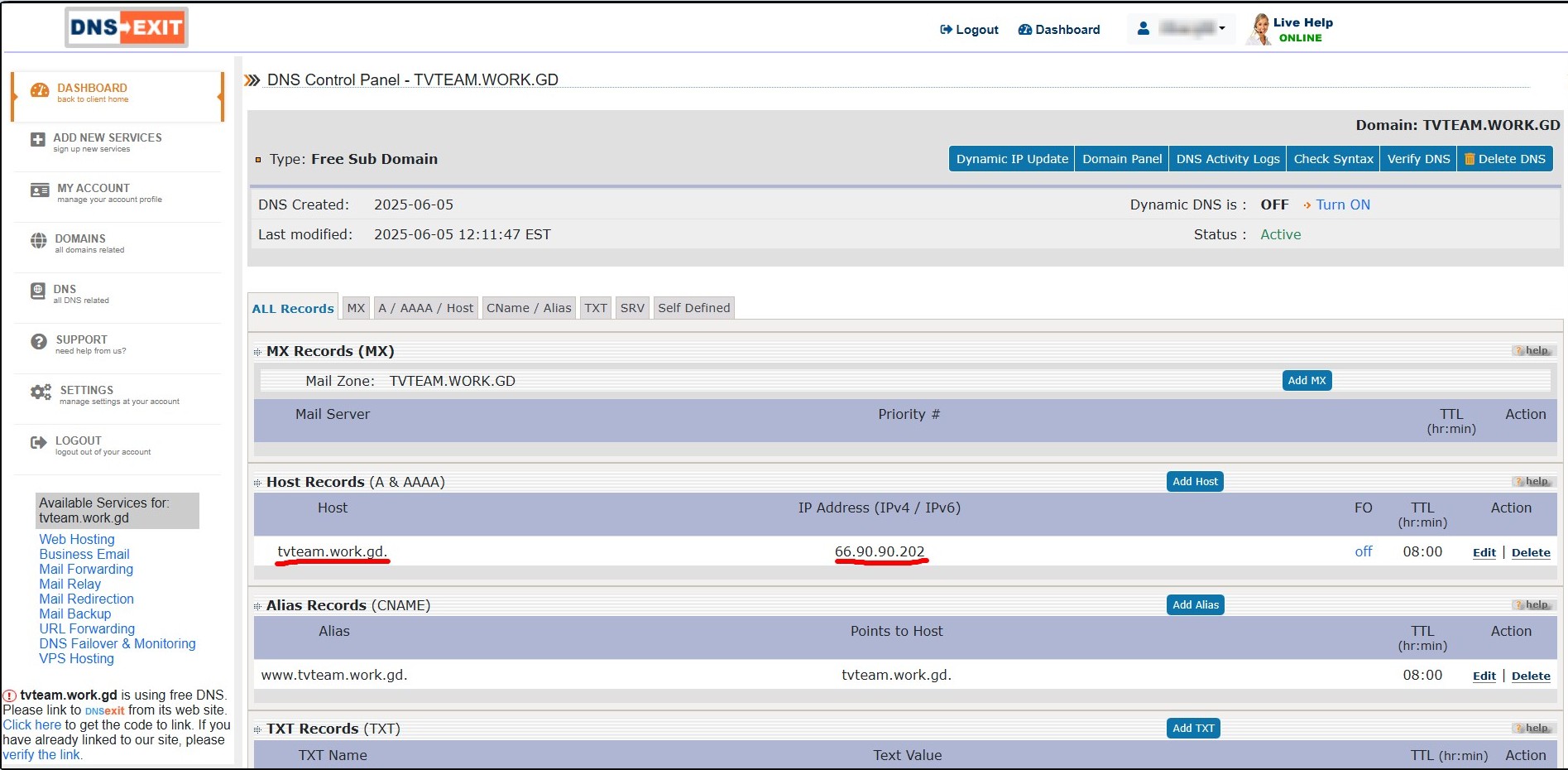
Task: Click the Support question mark icon
Action: 39,342
